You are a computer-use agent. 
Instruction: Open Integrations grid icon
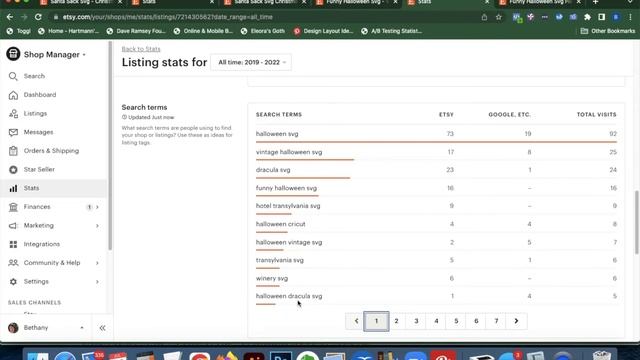(13, 244)
